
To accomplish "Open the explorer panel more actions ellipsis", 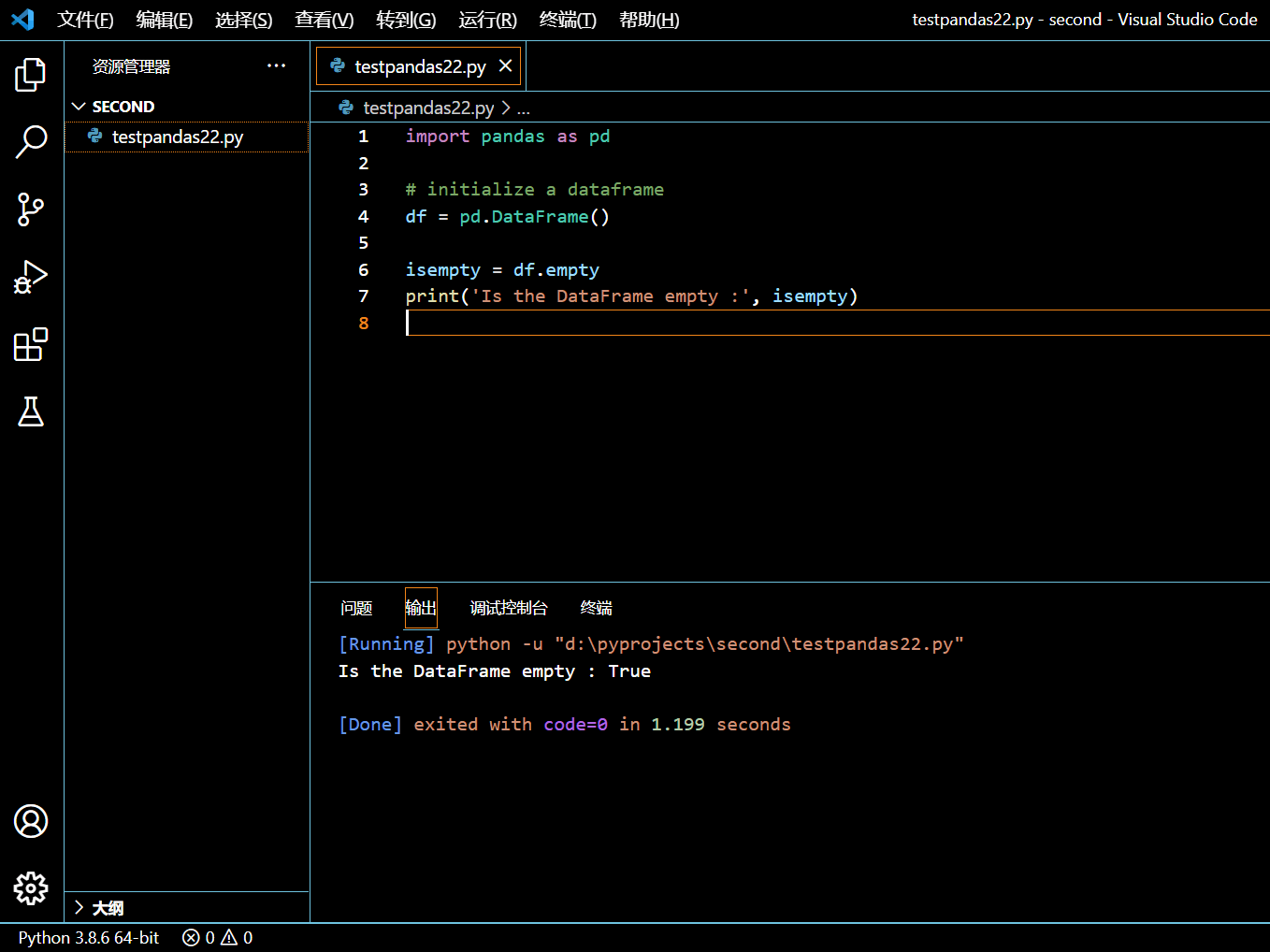I will point(276,65).
